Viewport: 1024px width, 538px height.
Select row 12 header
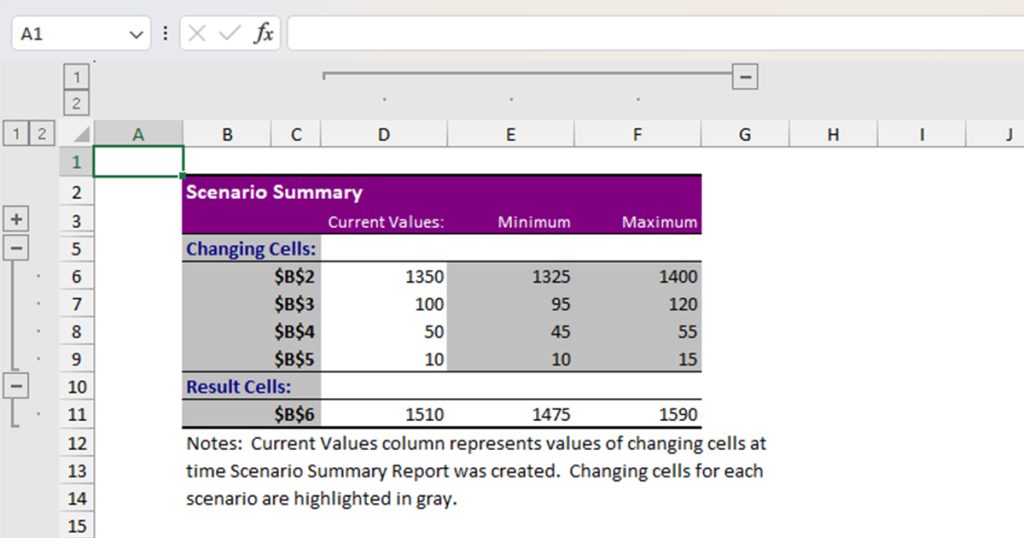point(76,443)
